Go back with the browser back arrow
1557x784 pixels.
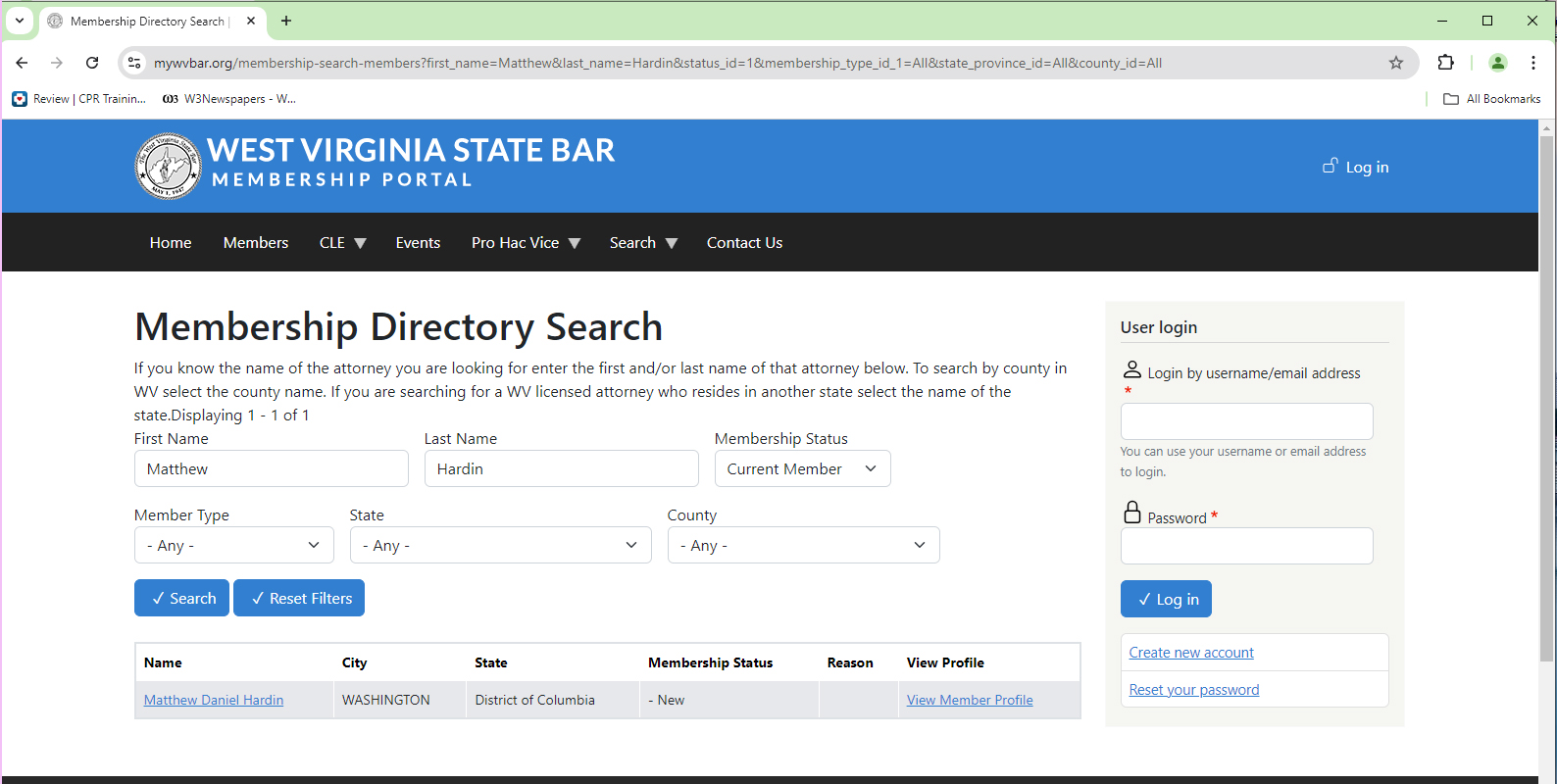(x=22, y=63)
